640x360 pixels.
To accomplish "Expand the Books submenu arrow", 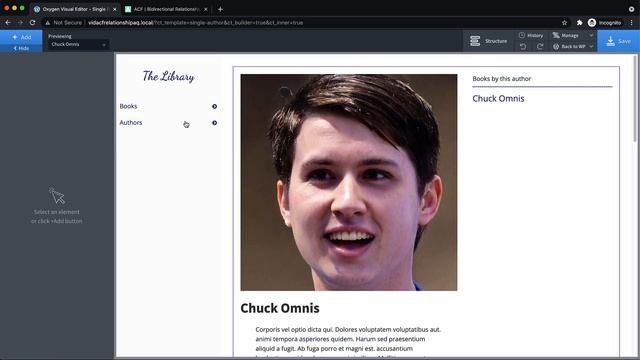I will (x=214, y=107).
